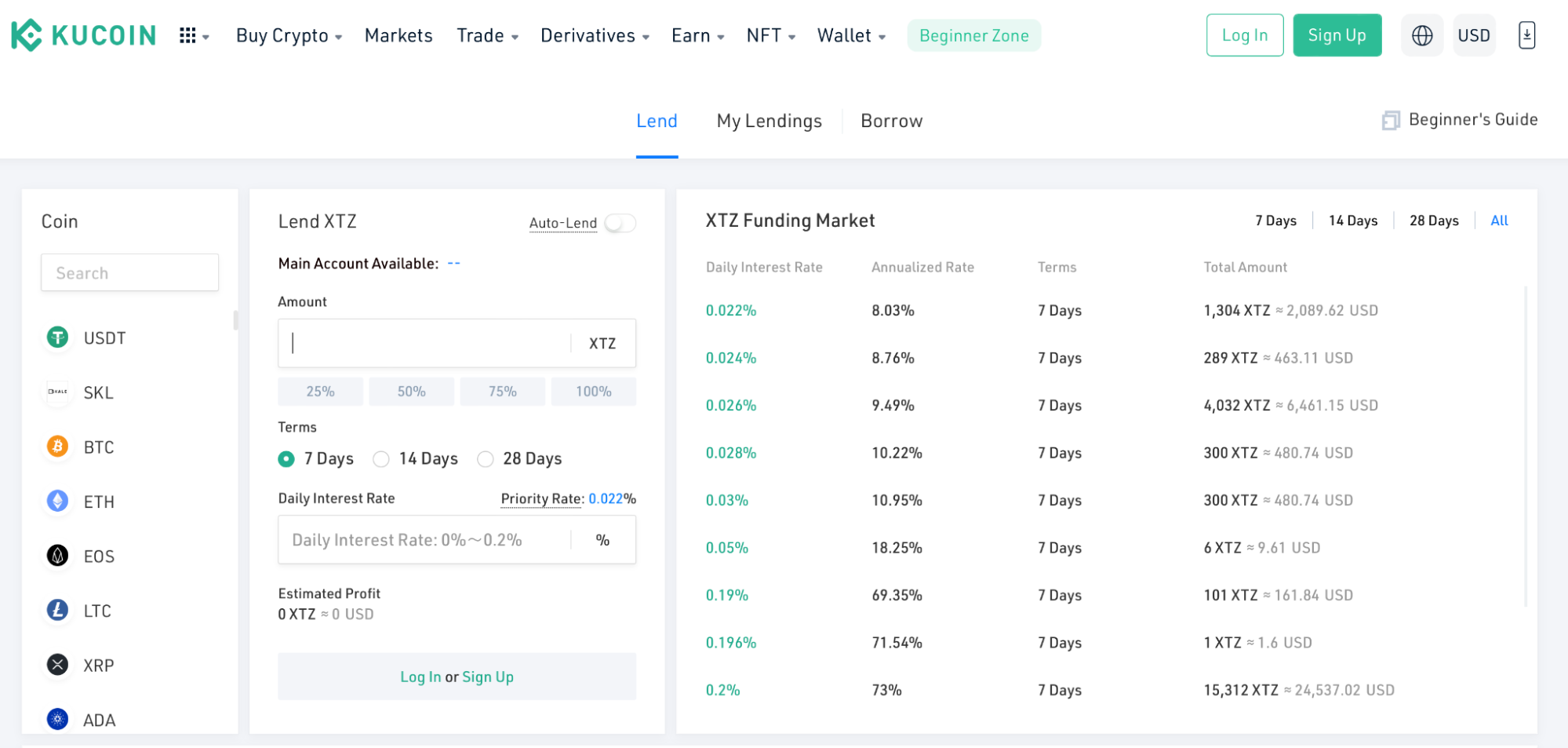Switch to the My Lendings tab
Image resolution: width=1568 pixels, height=748 pixels.
769,121
